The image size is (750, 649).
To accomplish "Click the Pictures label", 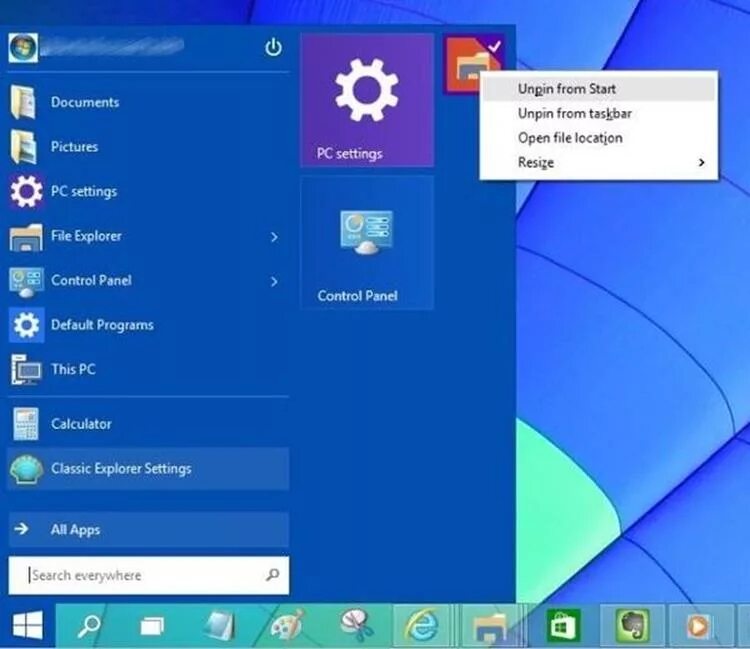I will tap(75, 146).
